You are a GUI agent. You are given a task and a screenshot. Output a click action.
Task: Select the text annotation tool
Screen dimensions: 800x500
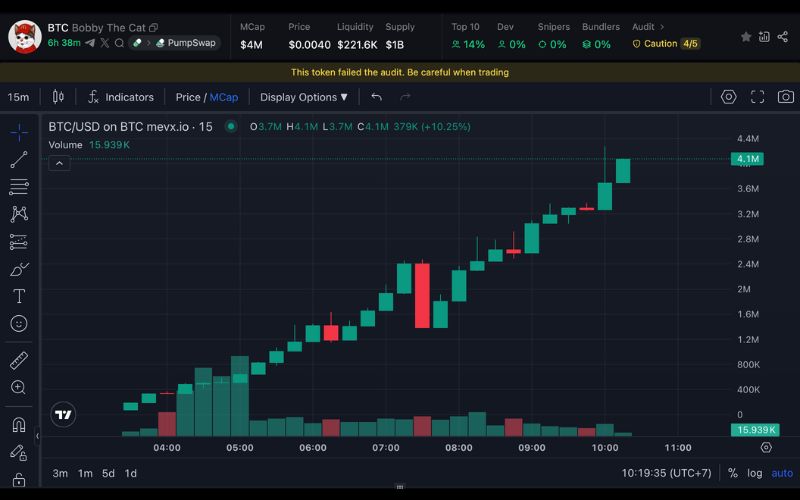[19, 296]
